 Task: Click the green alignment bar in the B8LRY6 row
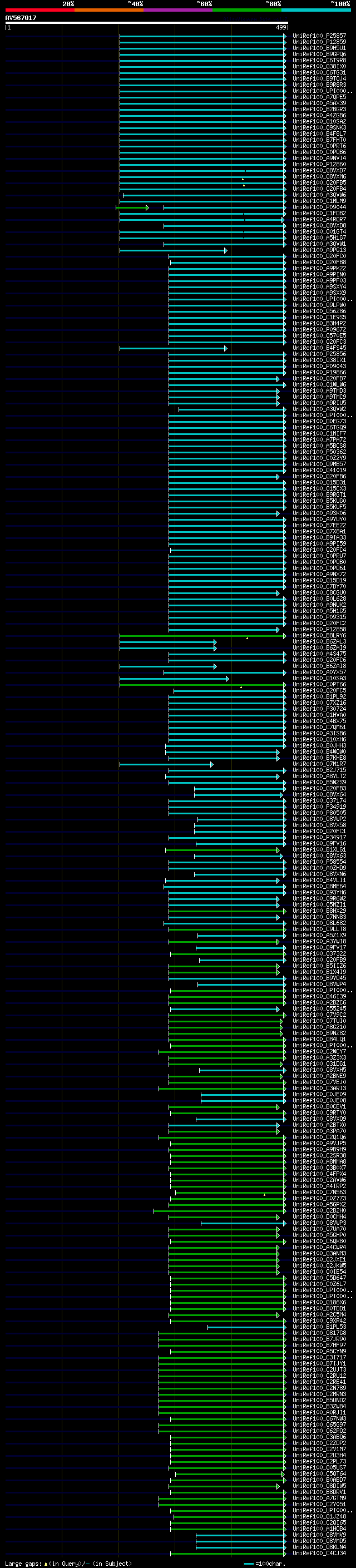coord(202,635)
